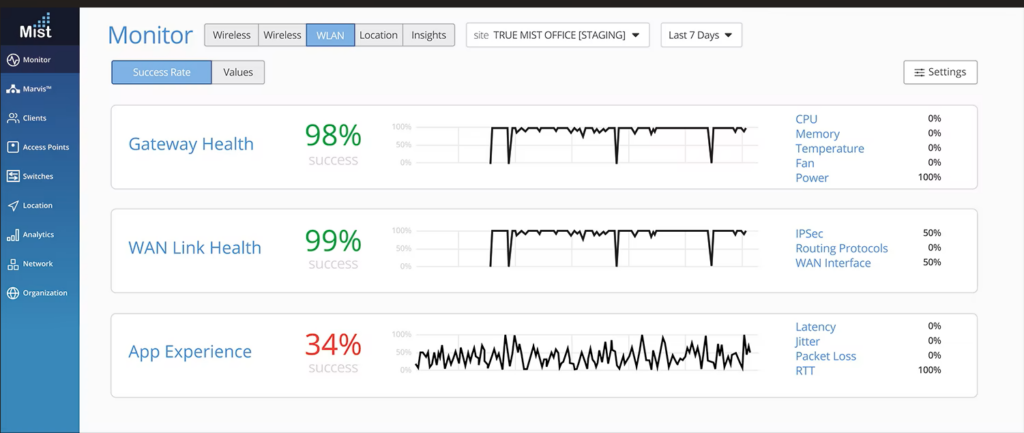
Task: Click the Mist logo
Action: point(35,25)
